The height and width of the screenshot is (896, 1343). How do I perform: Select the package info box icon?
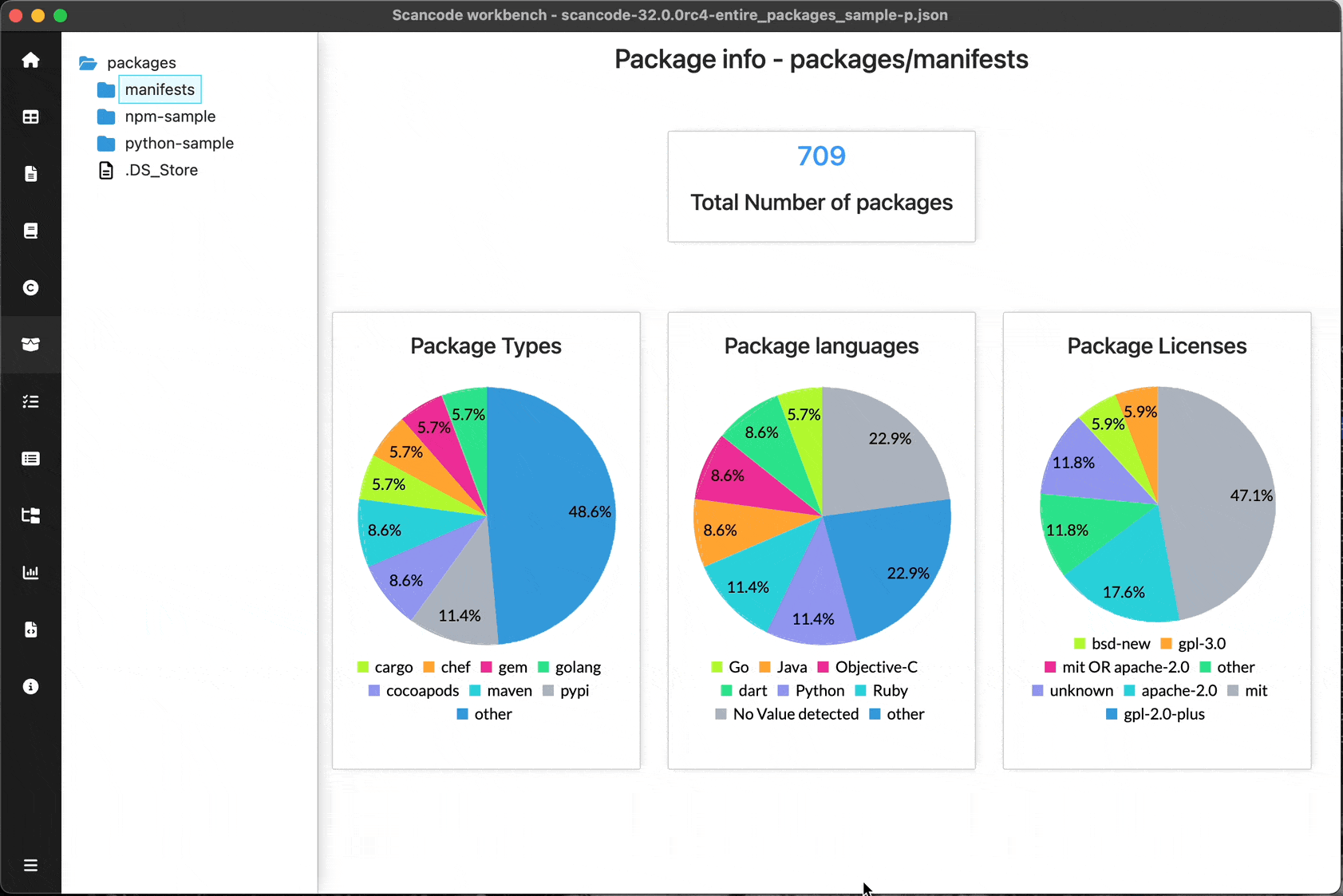click(30, 345)
